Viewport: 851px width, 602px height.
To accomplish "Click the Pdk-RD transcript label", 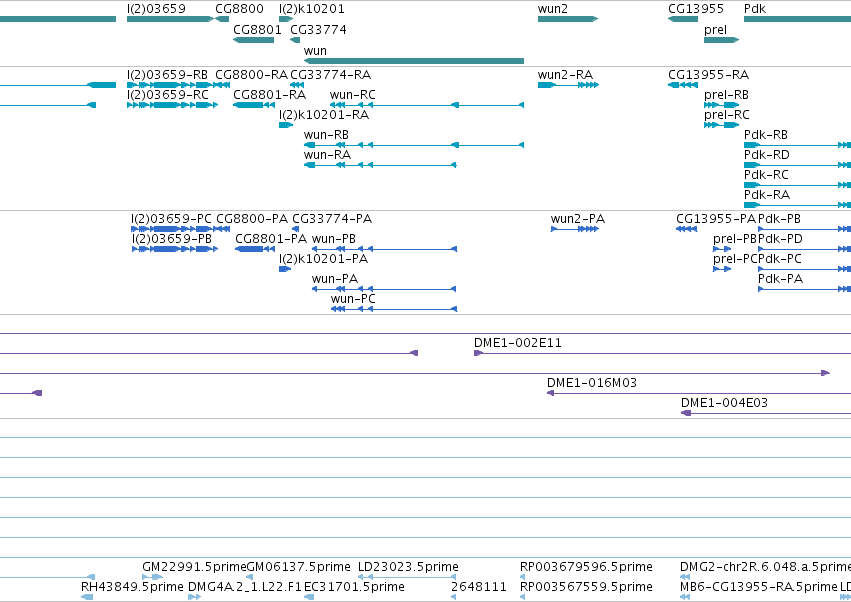I will pos(767,155).
